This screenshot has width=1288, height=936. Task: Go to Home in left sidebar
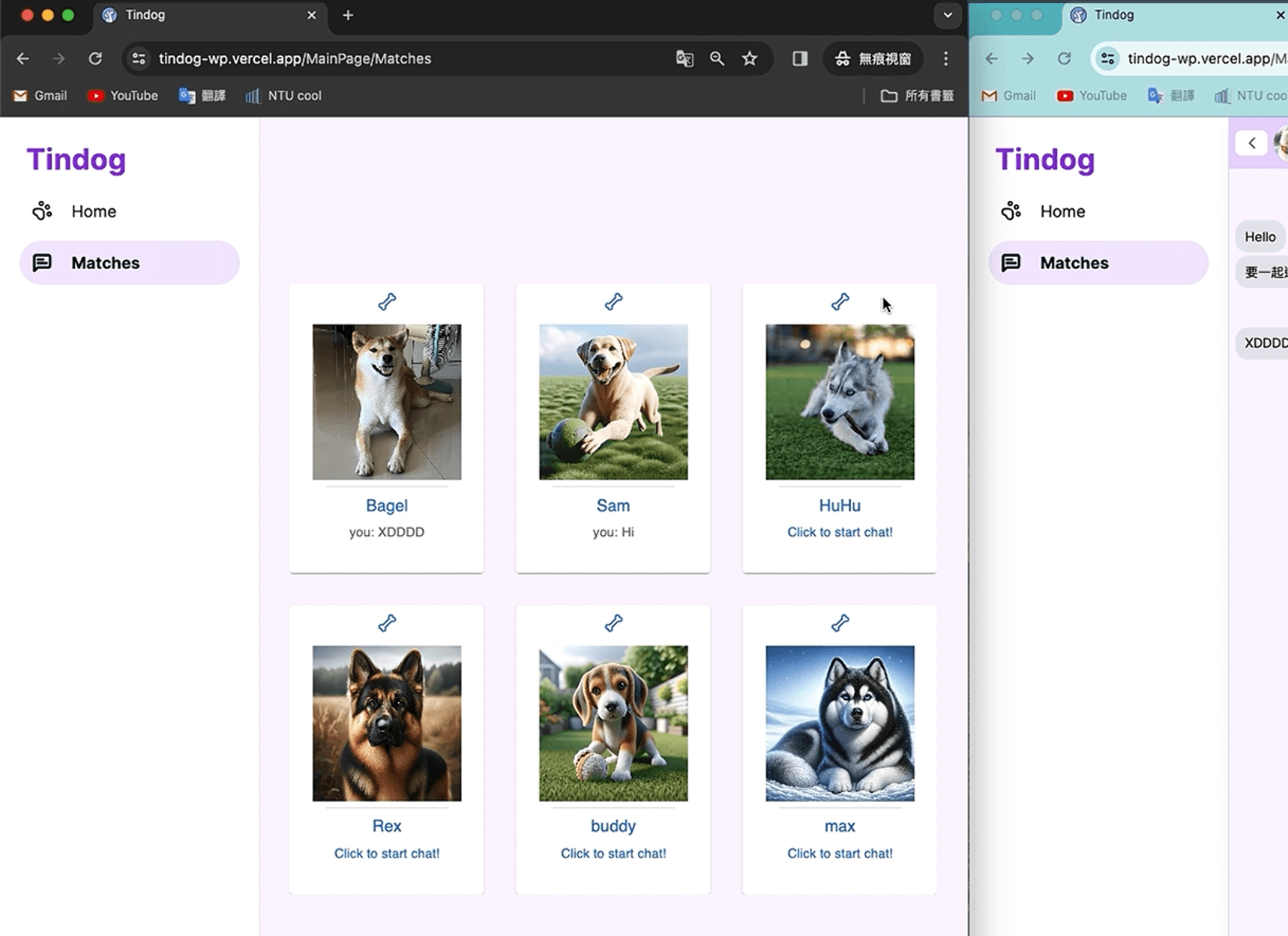pos(93,211)
